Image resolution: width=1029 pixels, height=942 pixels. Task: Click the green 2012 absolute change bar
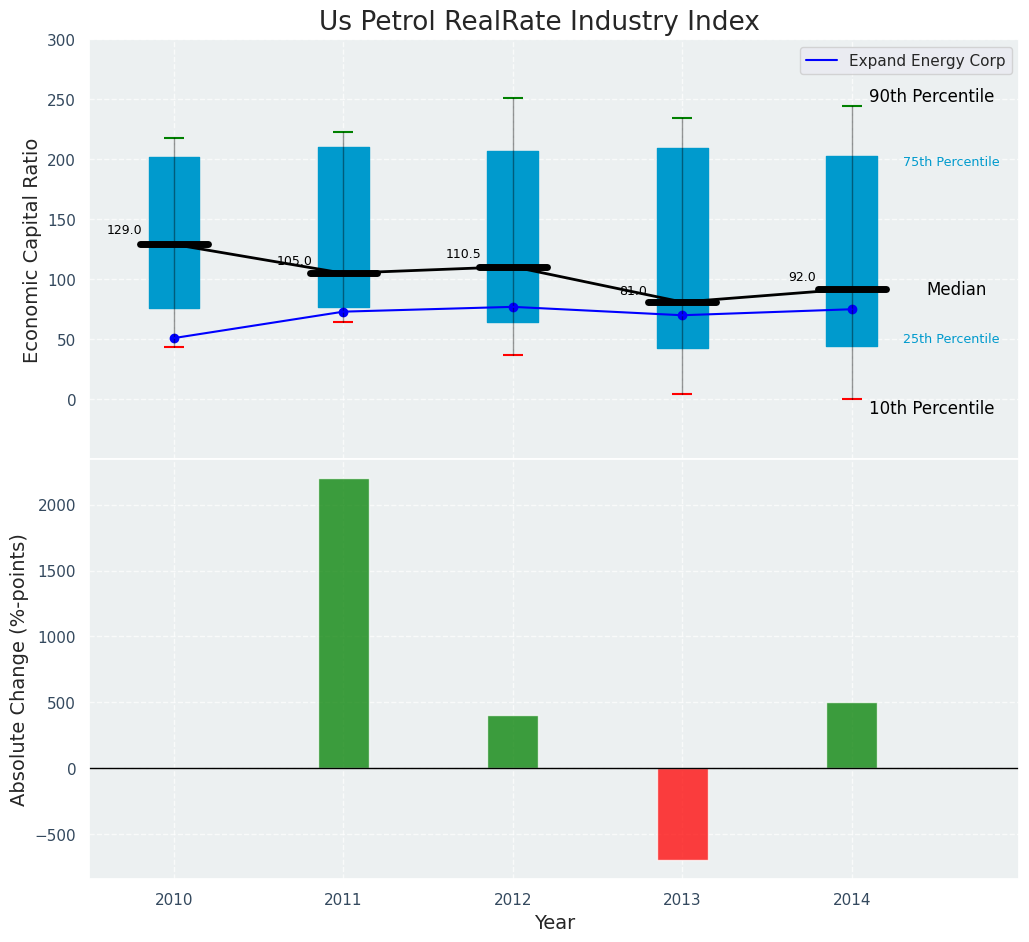point(513,741)
